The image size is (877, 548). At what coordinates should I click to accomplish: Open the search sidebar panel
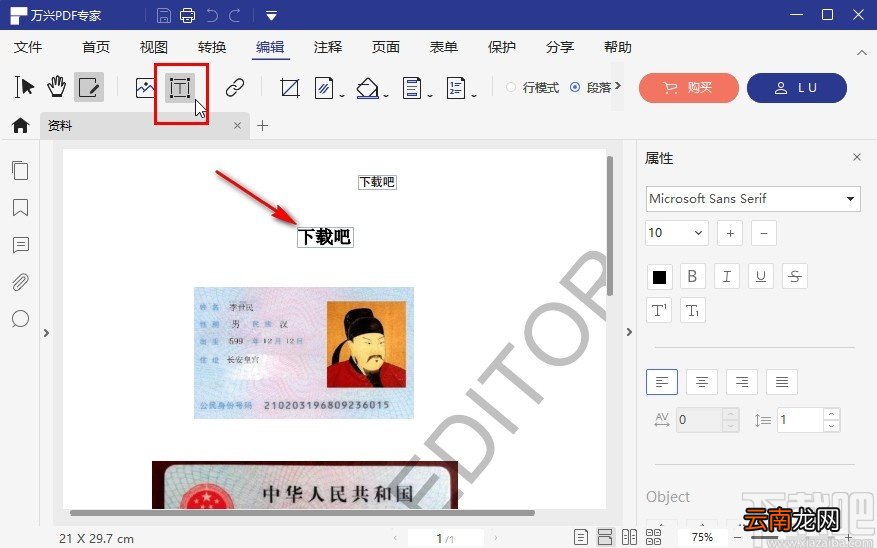[21, 319]
